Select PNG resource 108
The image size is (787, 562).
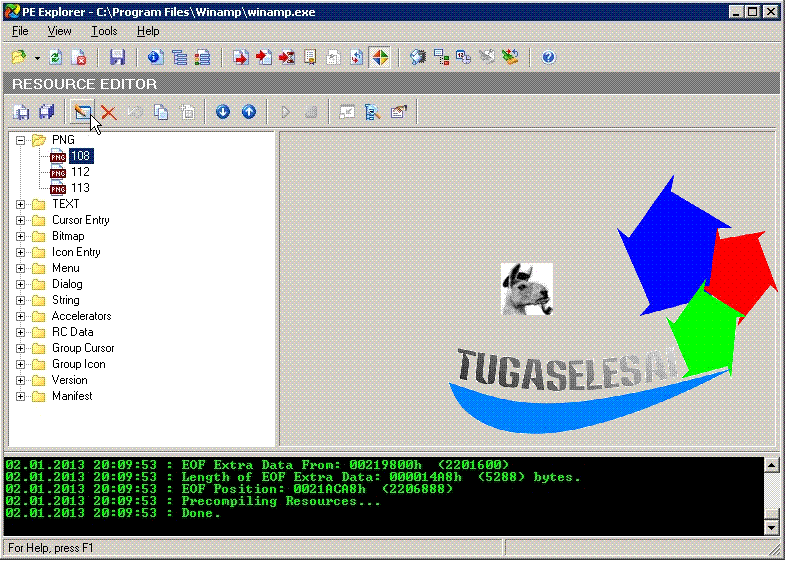click(81, 156)
